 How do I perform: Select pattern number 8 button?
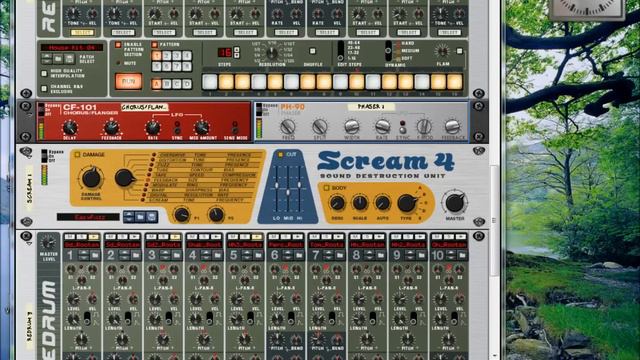[x=187, y=66]
